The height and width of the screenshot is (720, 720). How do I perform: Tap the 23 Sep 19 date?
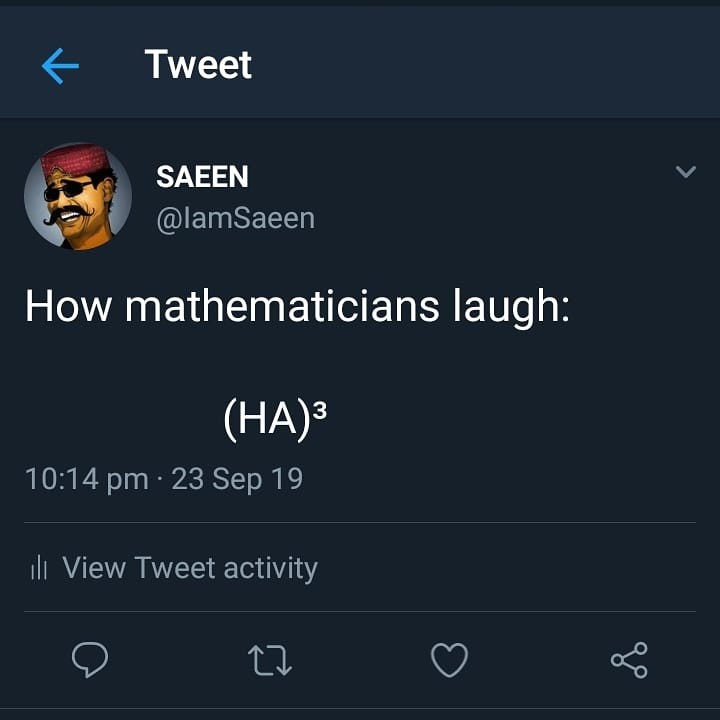237,479
